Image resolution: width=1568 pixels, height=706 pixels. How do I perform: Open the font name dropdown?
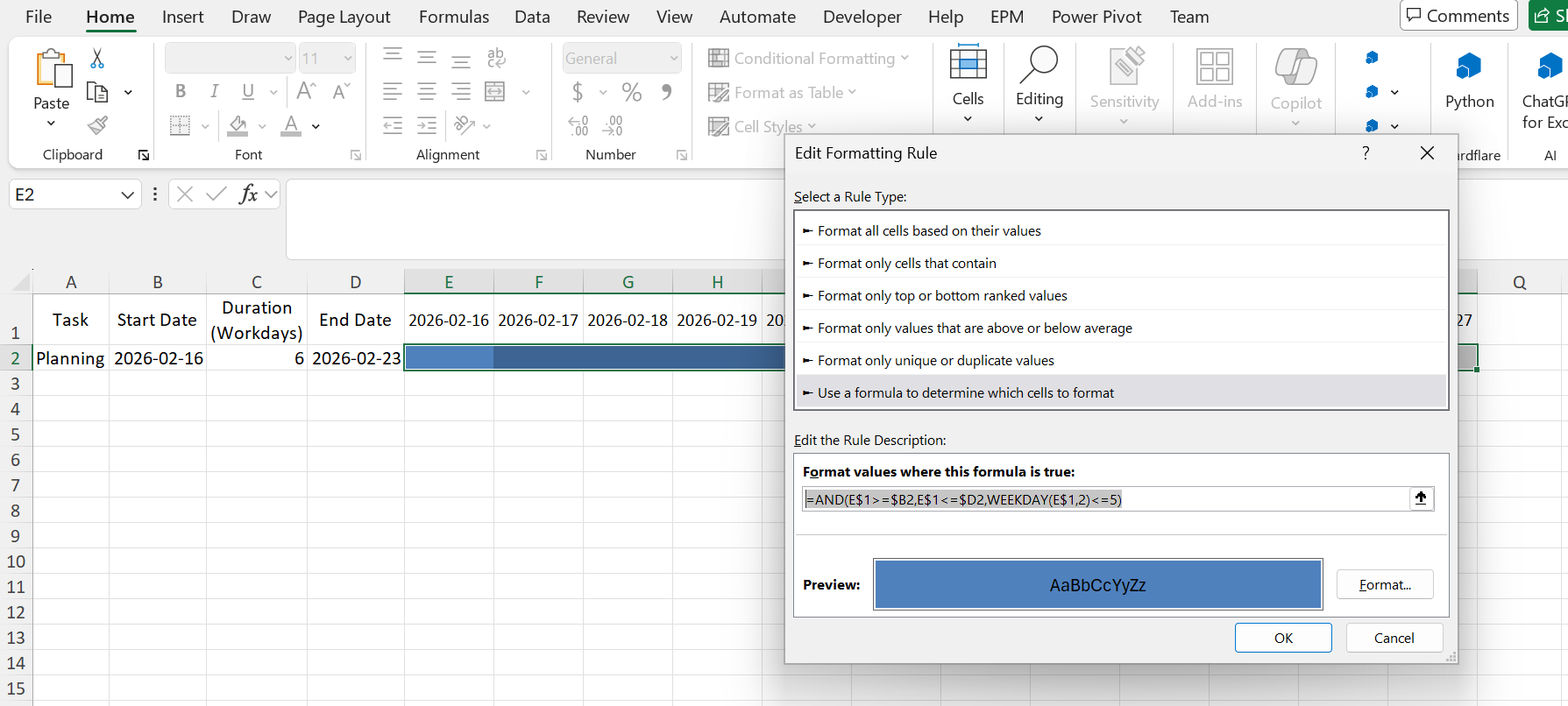click(x=288, y=59)
